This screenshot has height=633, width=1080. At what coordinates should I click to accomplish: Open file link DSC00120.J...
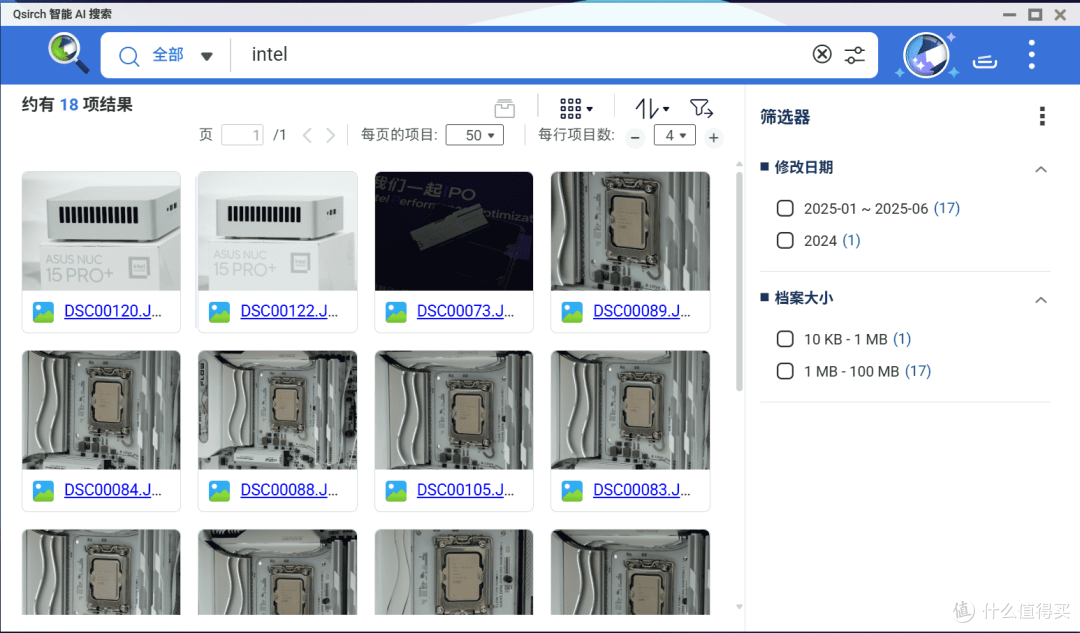point(112,311)
